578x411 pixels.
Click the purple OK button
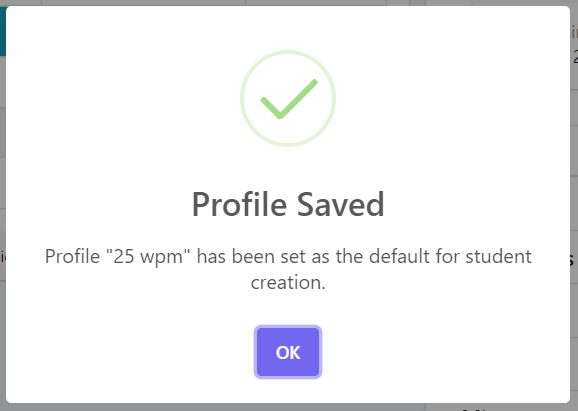[x=288, y=352]
